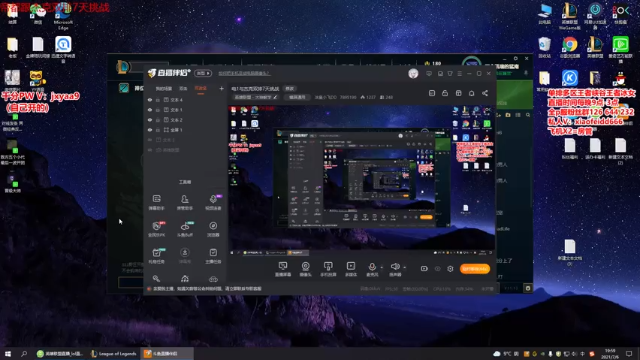Open the greyed download-circle tool icon

click(185, 253)
